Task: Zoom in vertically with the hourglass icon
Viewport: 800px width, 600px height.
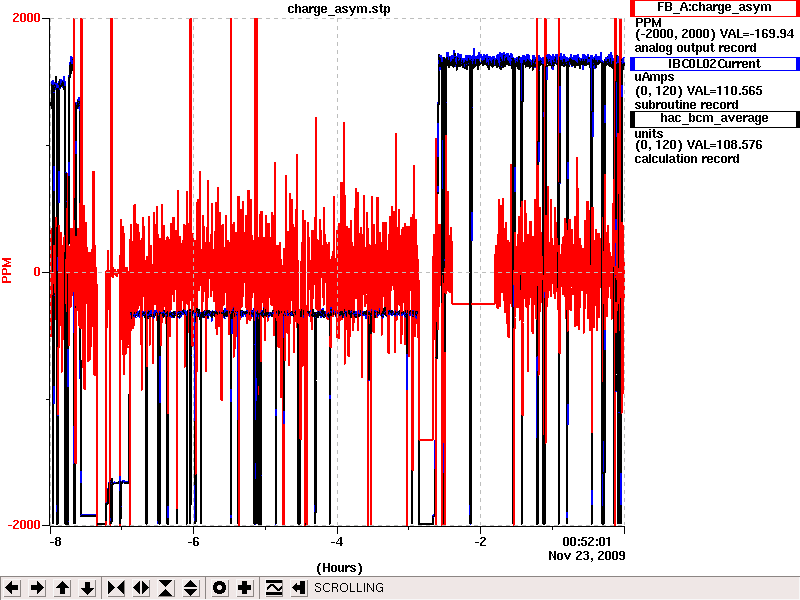Action: point(166,588)
